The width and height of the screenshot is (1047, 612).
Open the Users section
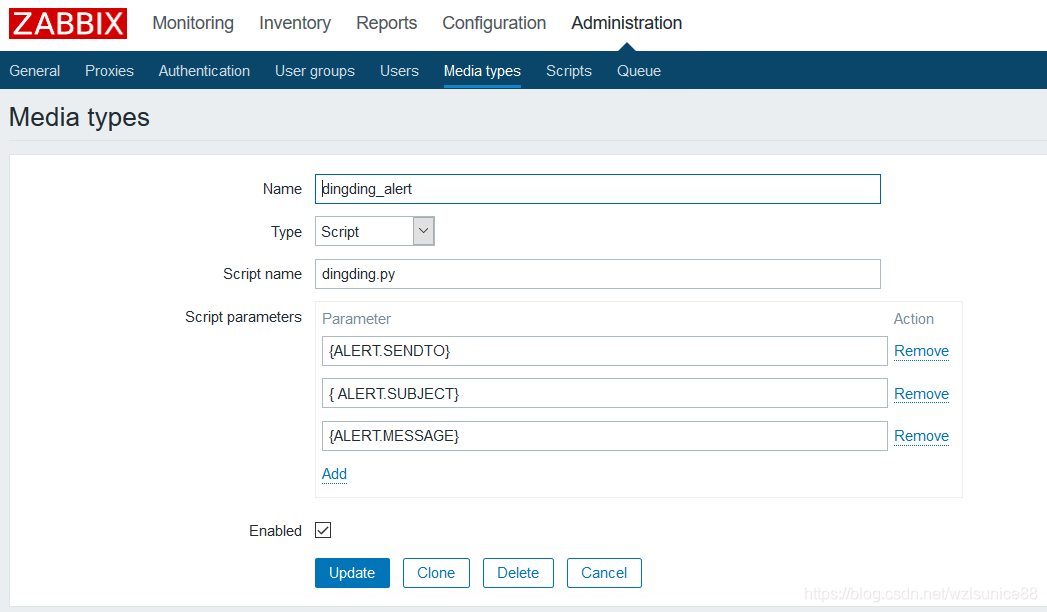[x=399, y=71]
